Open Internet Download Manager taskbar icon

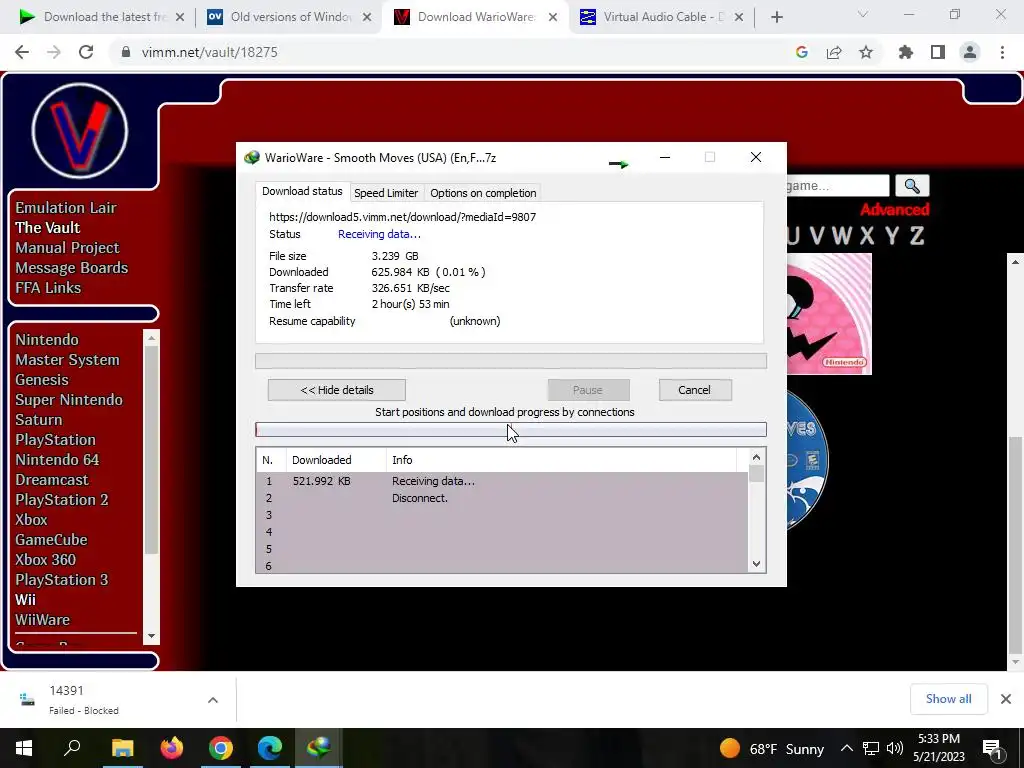point(319,748)
